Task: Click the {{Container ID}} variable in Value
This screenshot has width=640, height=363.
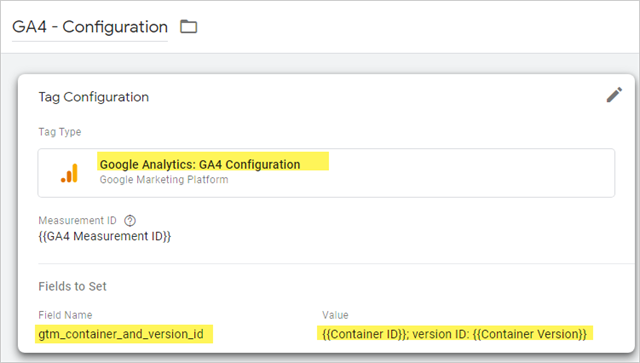Action: [364, 334]
